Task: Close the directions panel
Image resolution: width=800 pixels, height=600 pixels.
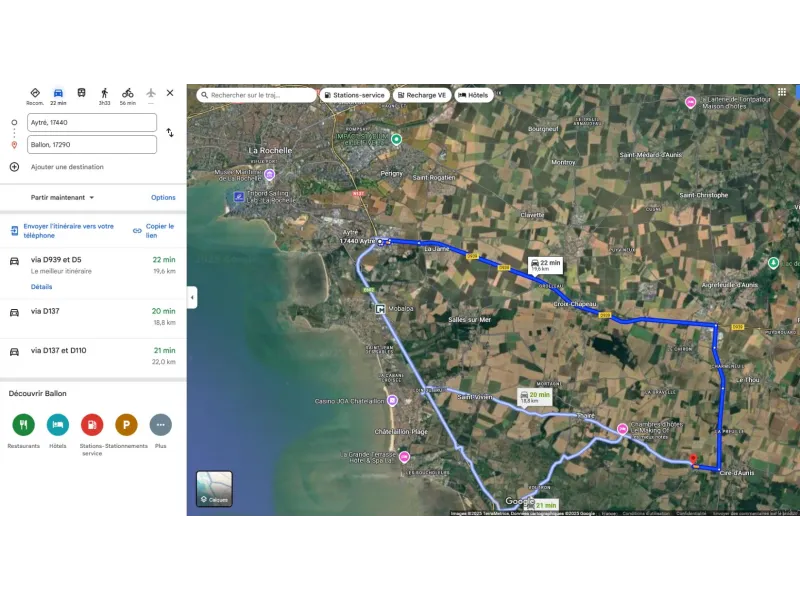Action: 170,93
